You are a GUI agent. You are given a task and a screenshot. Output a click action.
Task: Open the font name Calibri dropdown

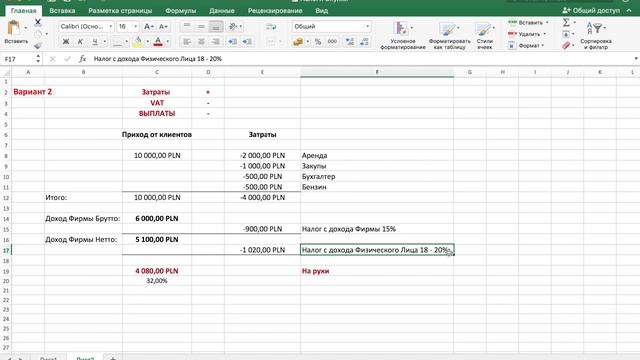[x=110, y=27]
